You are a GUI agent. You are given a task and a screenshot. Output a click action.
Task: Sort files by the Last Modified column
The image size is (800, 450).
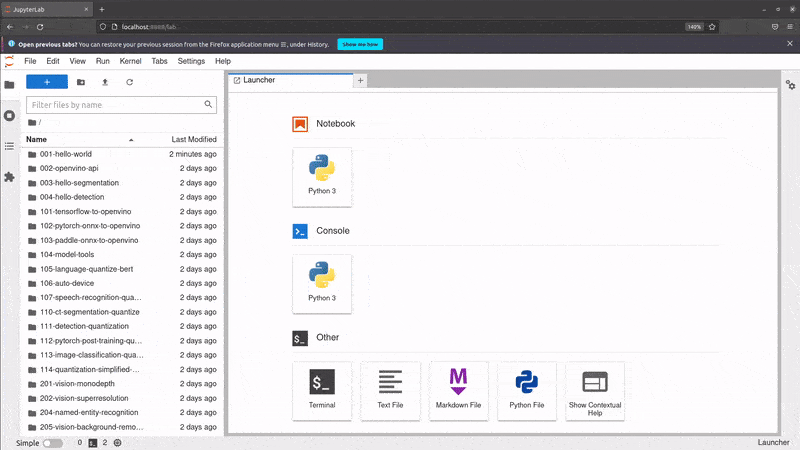tap(194, 139)
